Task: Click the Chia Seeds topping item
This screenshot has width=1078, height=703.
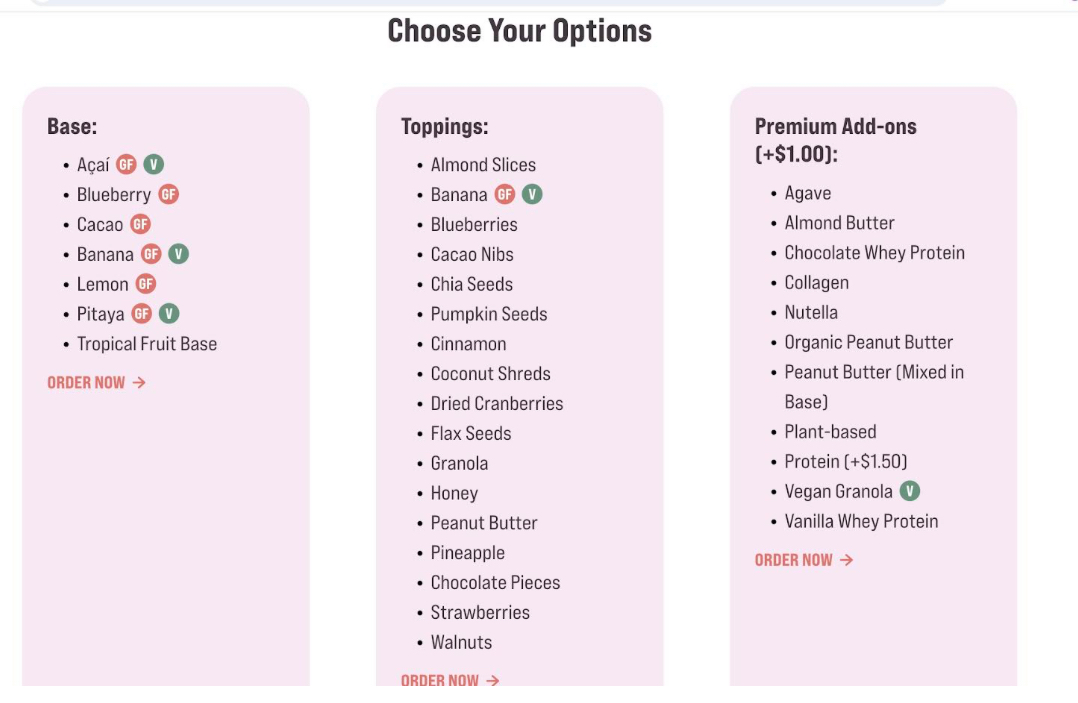Action: [472, 284]
